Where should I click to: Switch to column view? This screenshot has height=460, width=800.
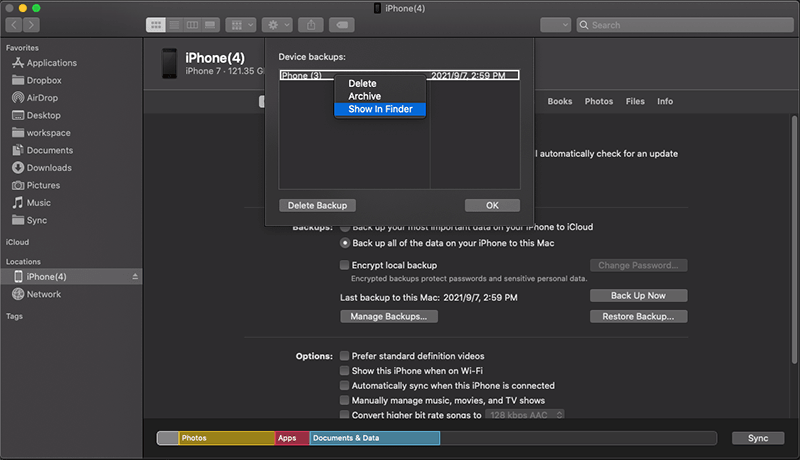click(192, 25)
